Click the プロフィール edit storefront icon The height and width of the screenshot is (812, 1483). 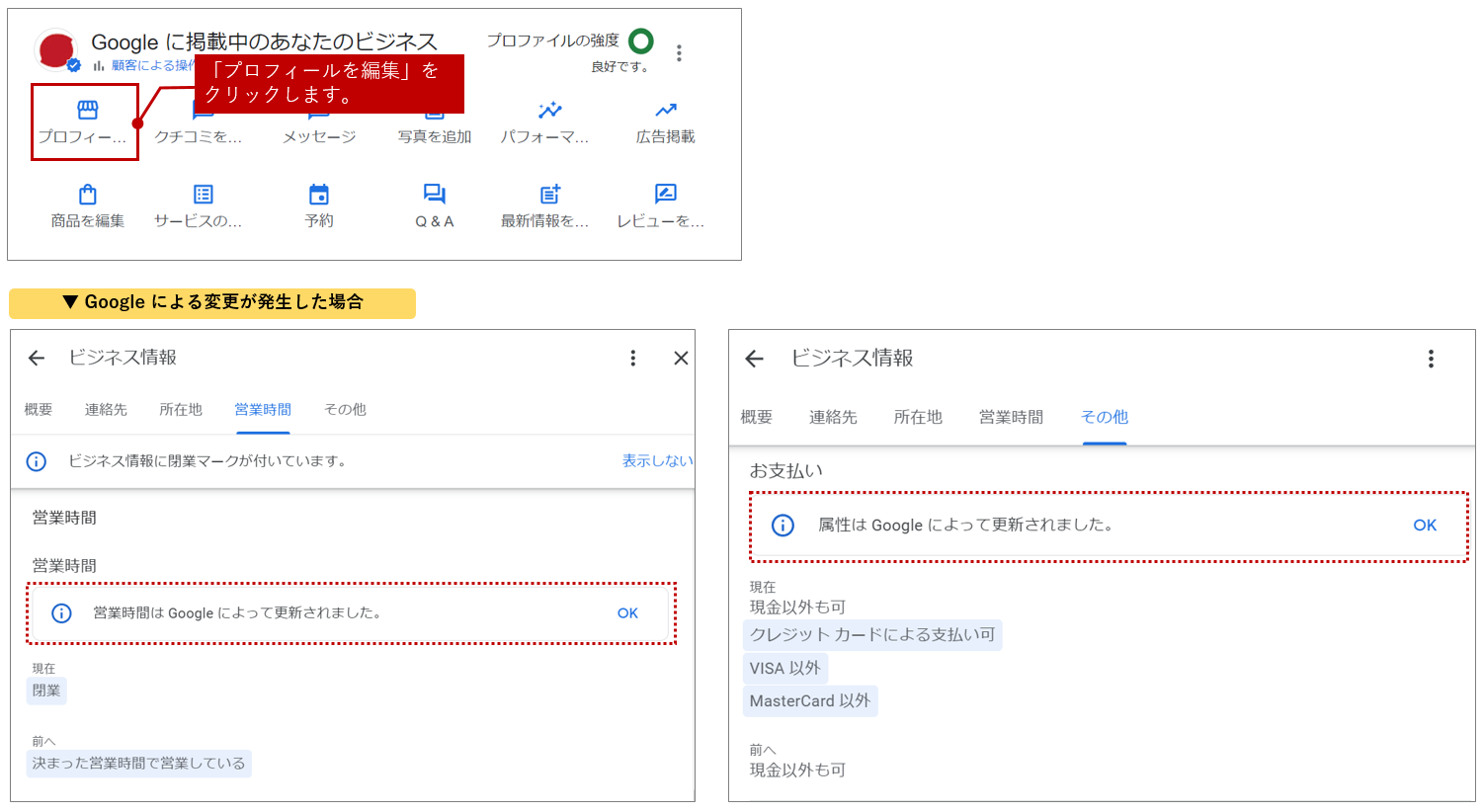tap(87, 111)
